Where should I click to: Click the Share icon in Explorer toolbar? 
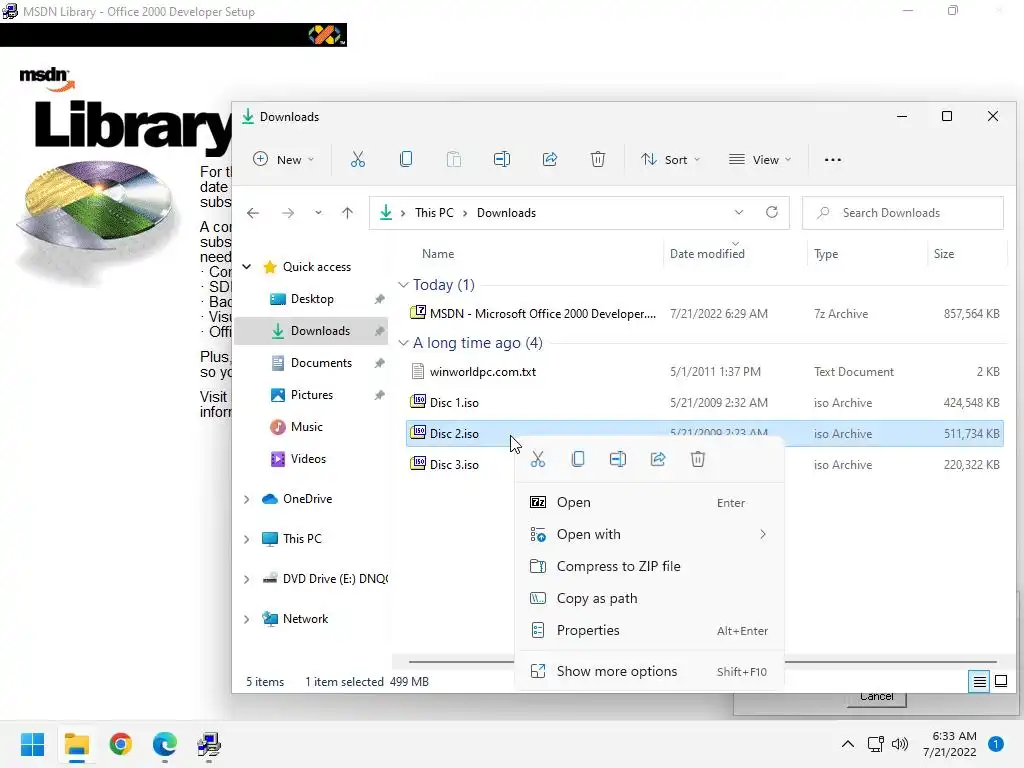tap(550, 159)
